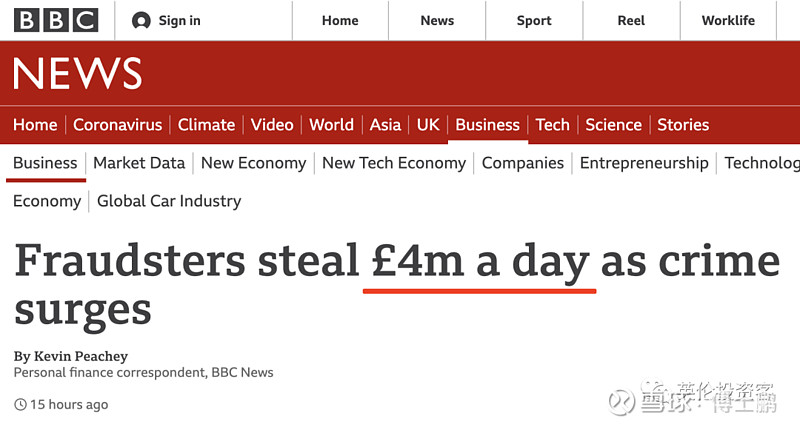Open Global Car Industry link

pyautogui.click(x=169, y=201)
